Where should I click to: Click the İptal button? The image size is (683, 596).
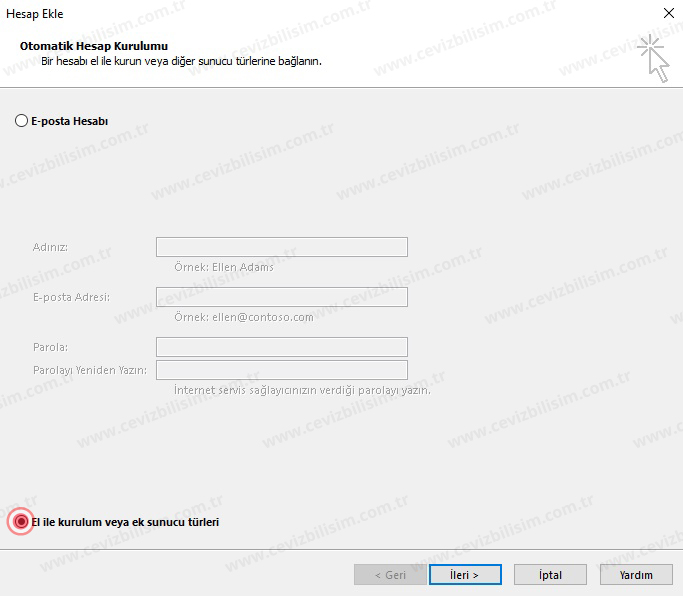pyautogui.click(x=550, y=575)
